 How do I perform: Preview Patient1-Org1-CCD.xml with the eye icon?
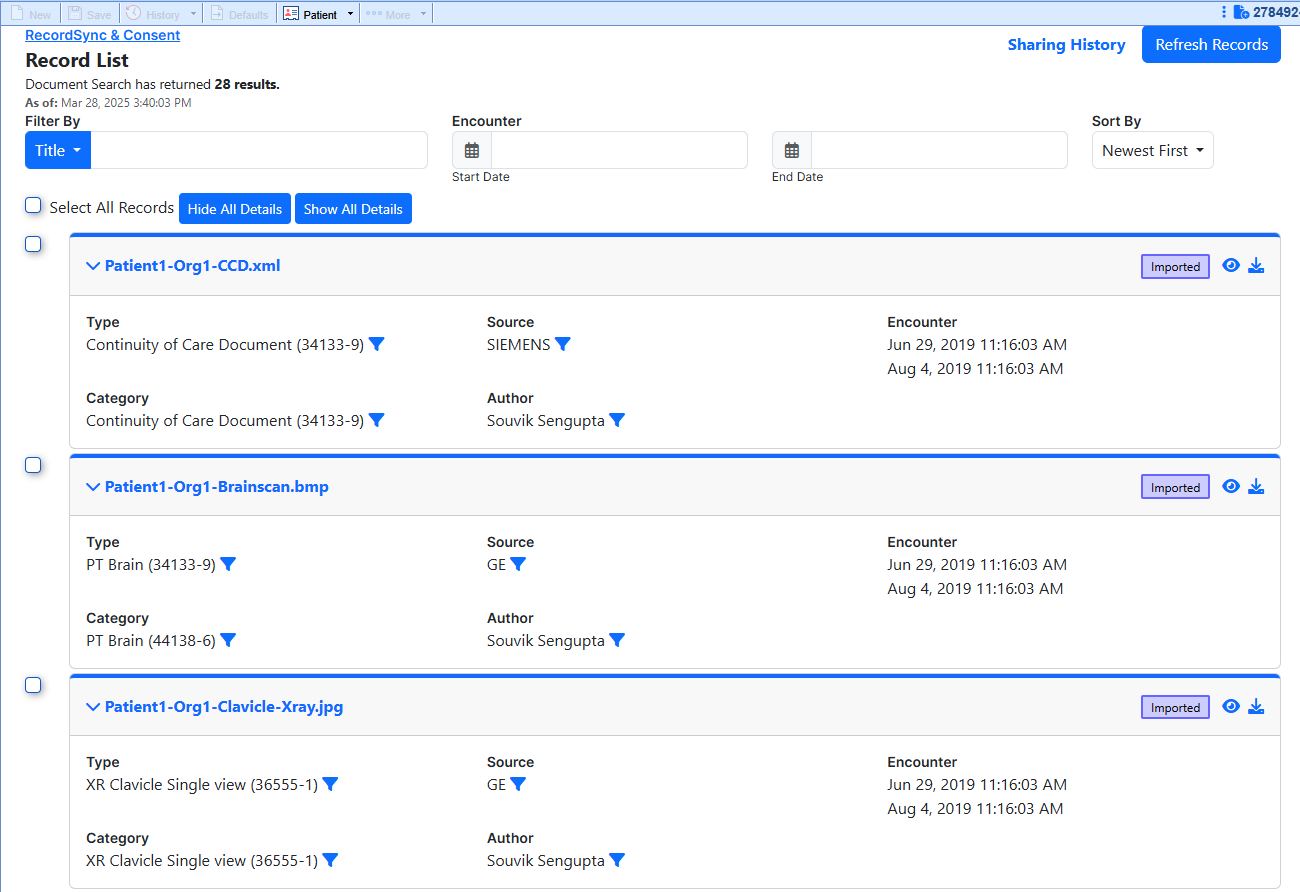(1231, 266)
